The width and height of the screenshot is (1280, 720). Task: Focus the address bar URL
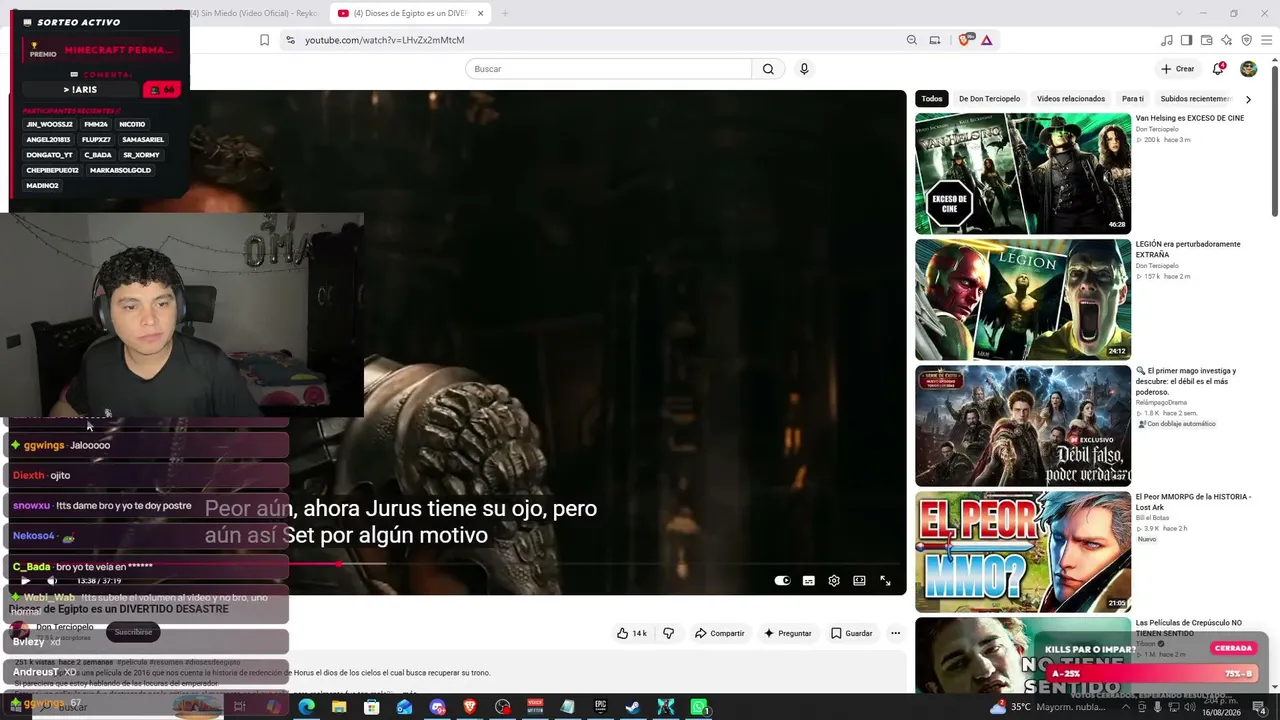(384, 40)
